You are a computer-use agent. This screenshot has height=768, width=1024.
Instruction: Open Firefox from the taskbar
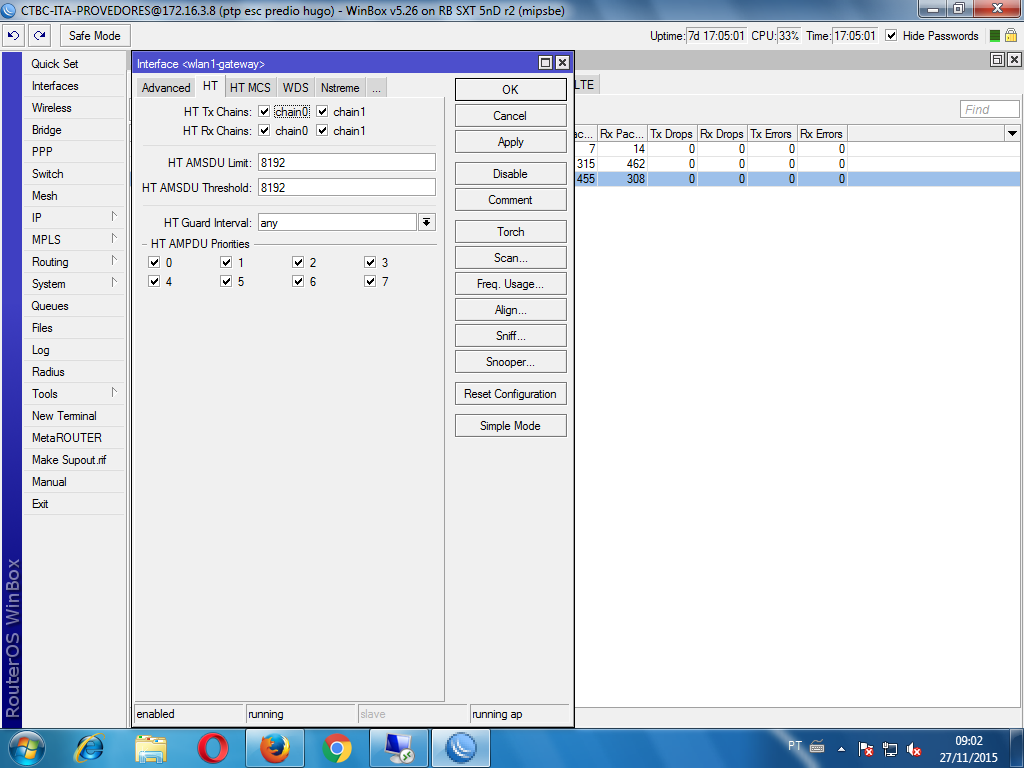[x=274, y=748]
